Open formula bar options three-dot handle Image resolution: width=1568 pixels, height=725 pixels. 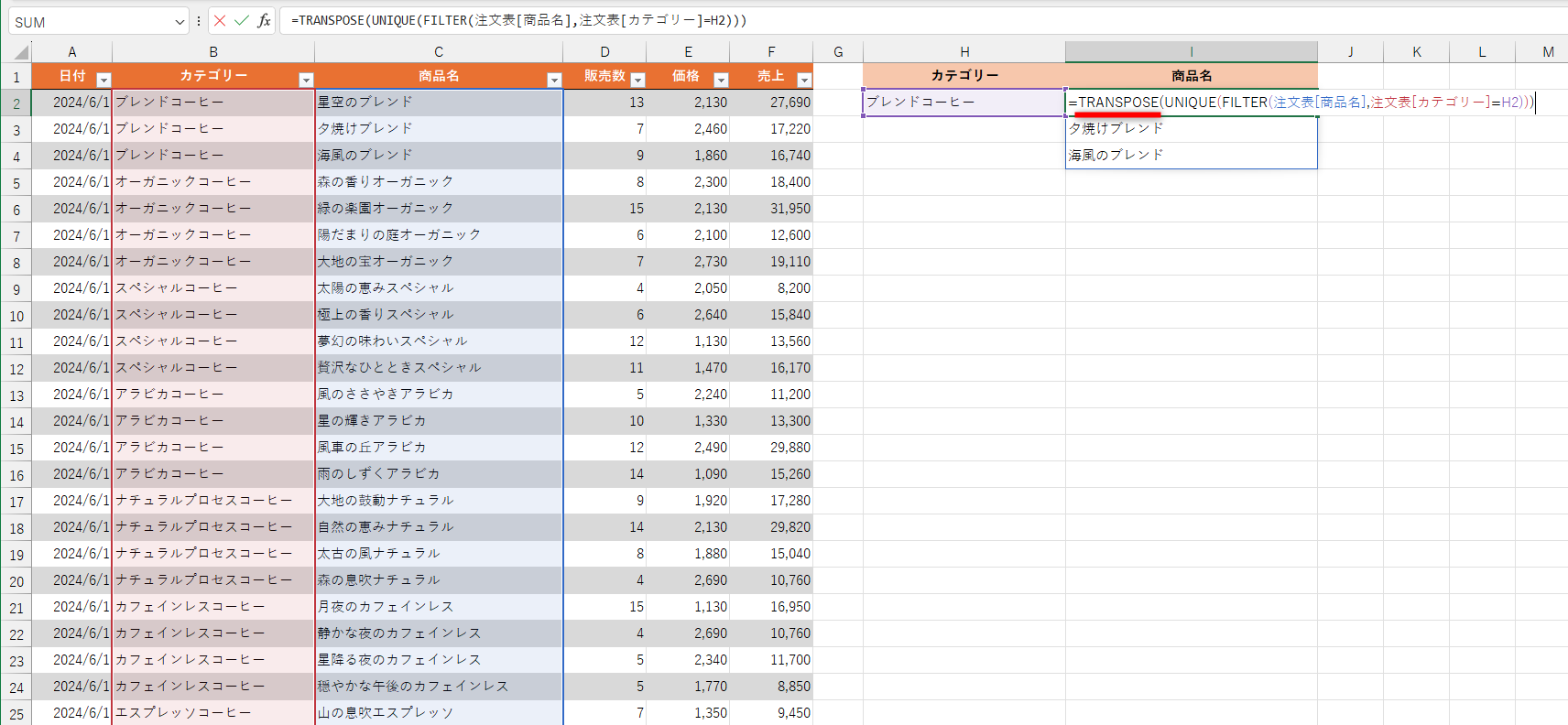(199, 21)
